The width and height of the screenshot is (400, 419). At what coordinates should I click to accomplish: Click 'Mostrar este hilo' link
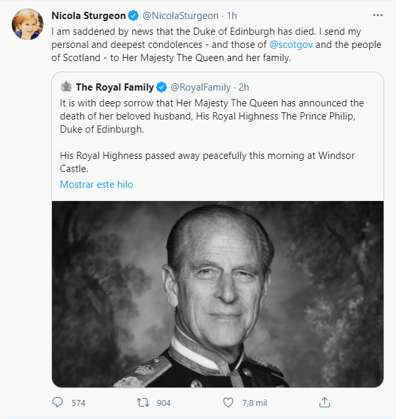[96, 184]
